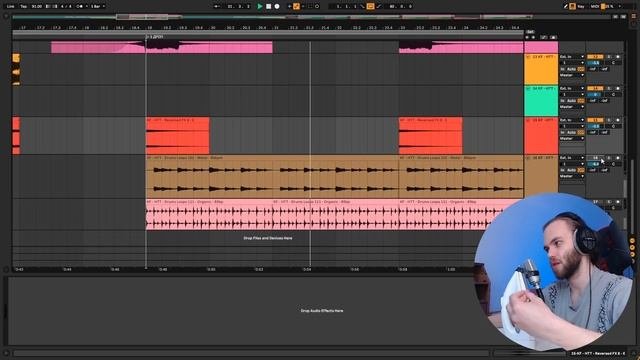Open Master output dropdown on red track
This screenshot has height=360, width=640.
click(572, 139)
